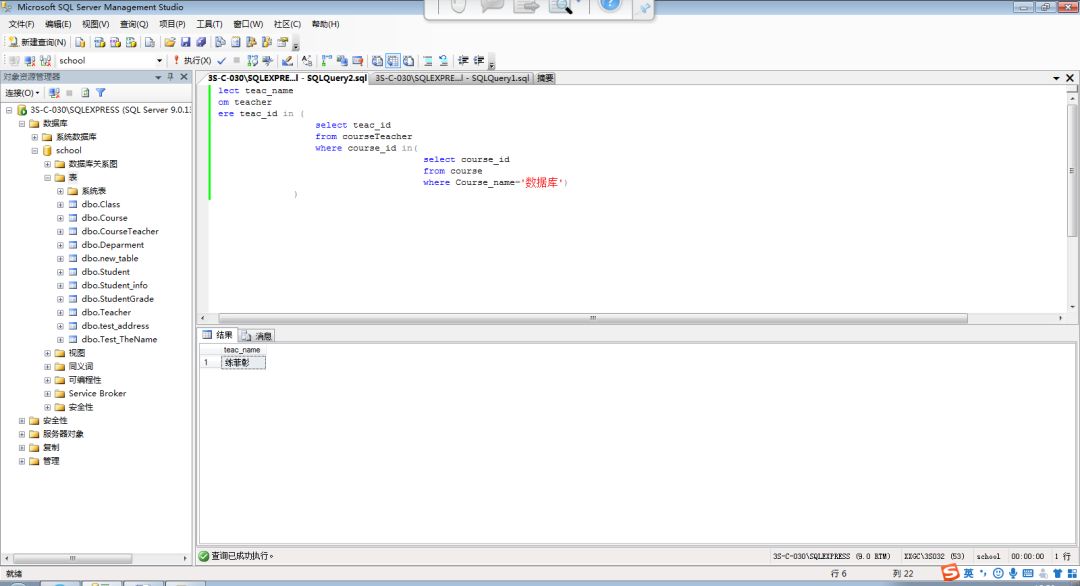The width and height of the screenshot is (1080, 586).
Task: Click the Save file icon in toolbar
Action: coord(186,42)
